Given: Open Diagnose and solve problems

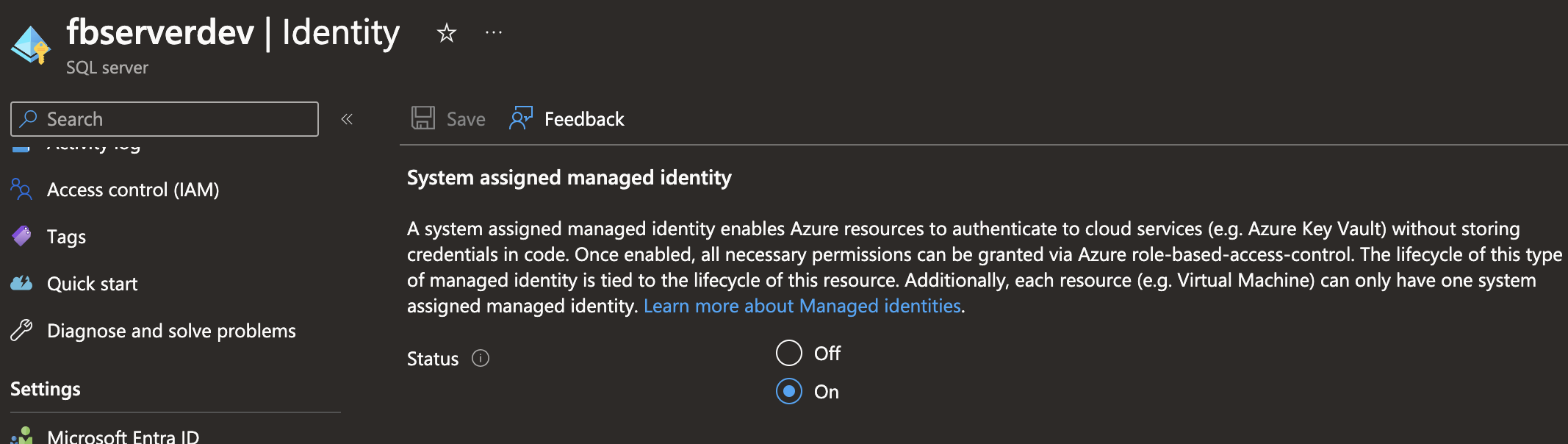Looking at the screenshot, I should coord(171,331).
